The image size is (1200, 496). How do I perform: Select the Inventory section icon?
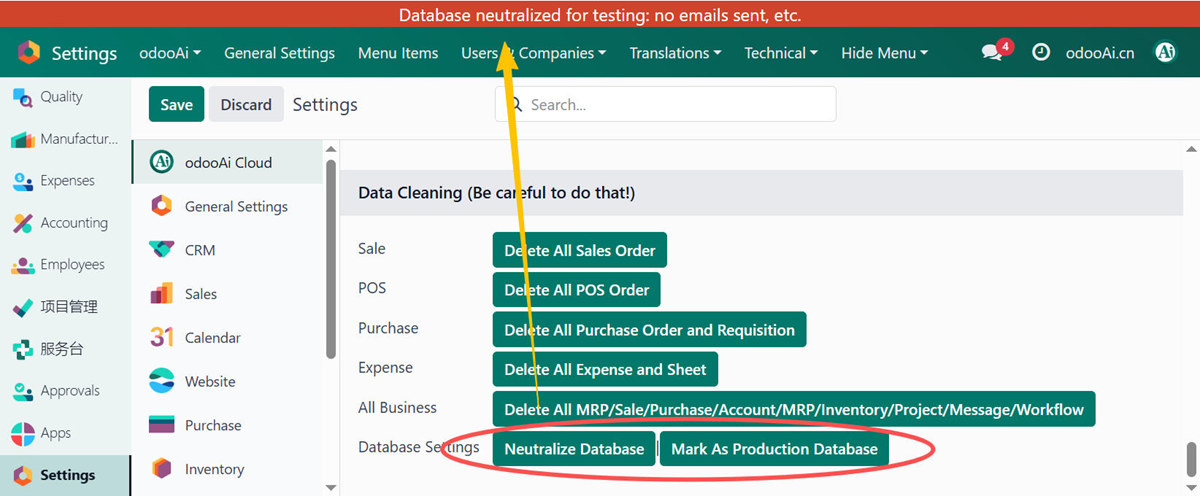161,469
